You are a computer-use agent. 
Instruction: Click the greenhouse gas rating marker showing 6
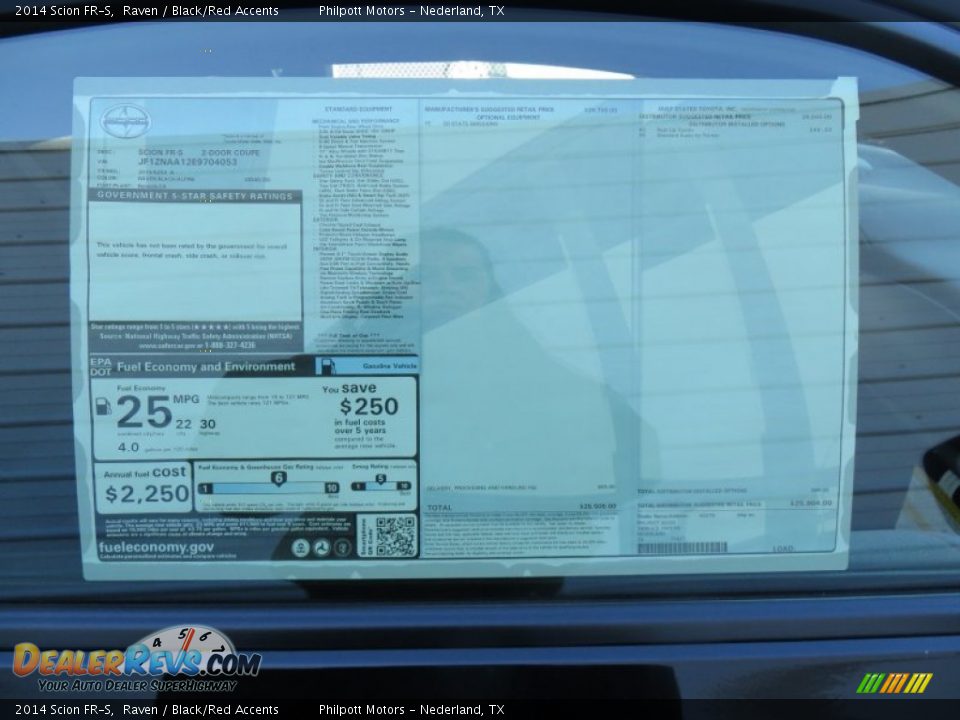pos(278,477)
